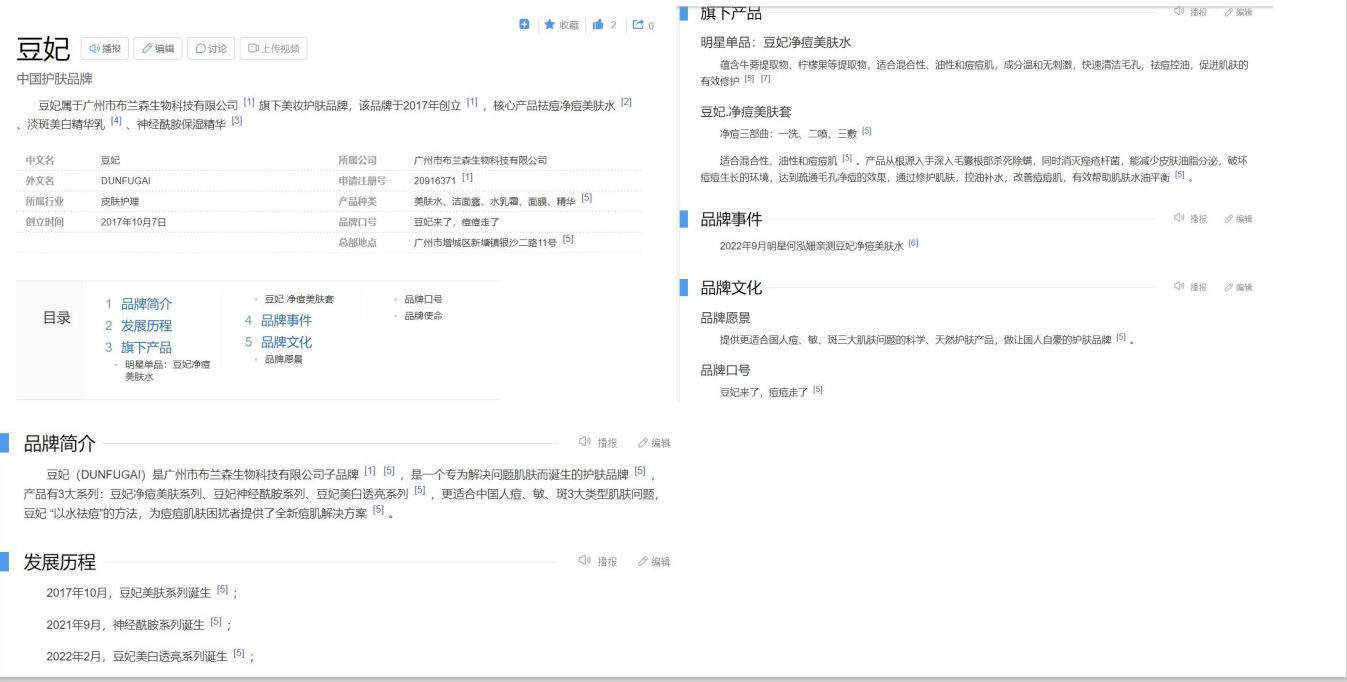Image resolution: width=1347 pixels, height=682 pixels.
Task: Go to 品牌事件 in the contents list
Action: click(x=286, y=321)
